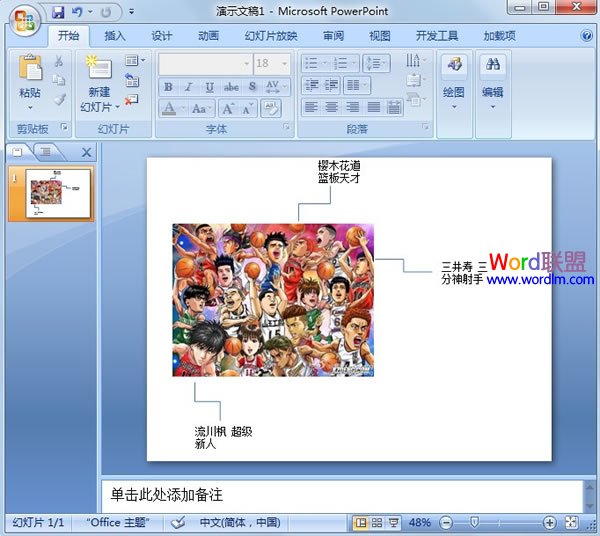Decrease font size with small A icon
Viewport: 600px width, 536px height.
pyautogui.click(x=247, y=109)
